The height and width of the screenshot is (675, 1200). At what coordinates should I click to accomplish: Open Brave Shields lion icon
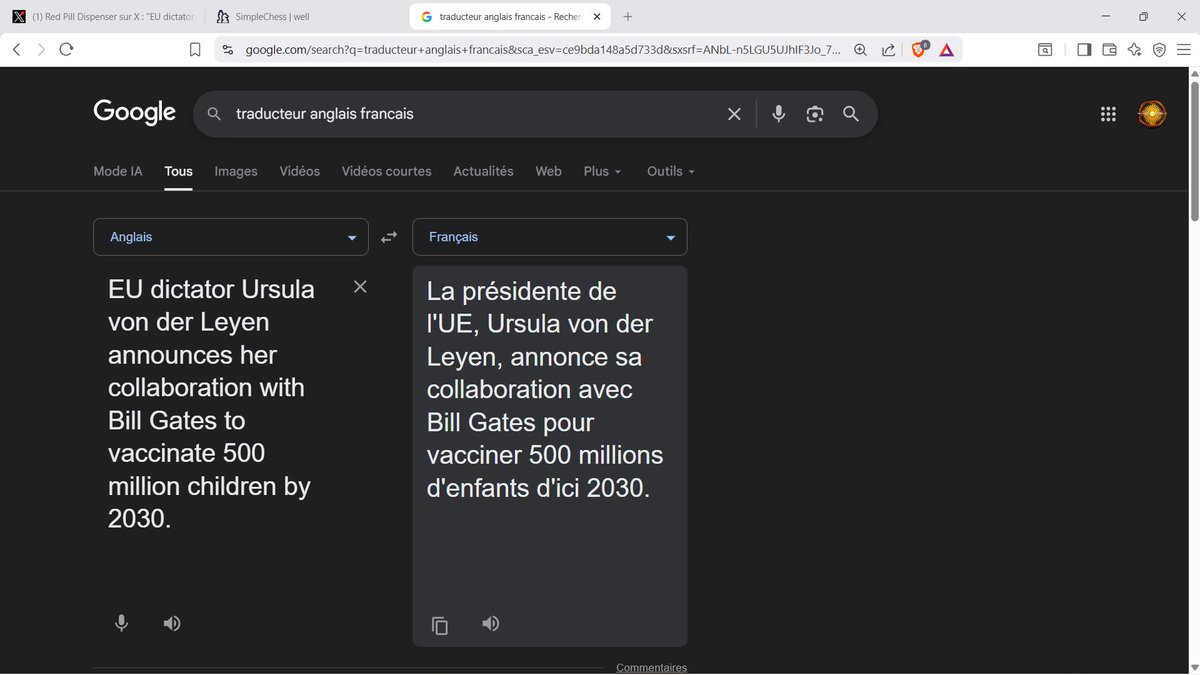[x=919, y=49]
